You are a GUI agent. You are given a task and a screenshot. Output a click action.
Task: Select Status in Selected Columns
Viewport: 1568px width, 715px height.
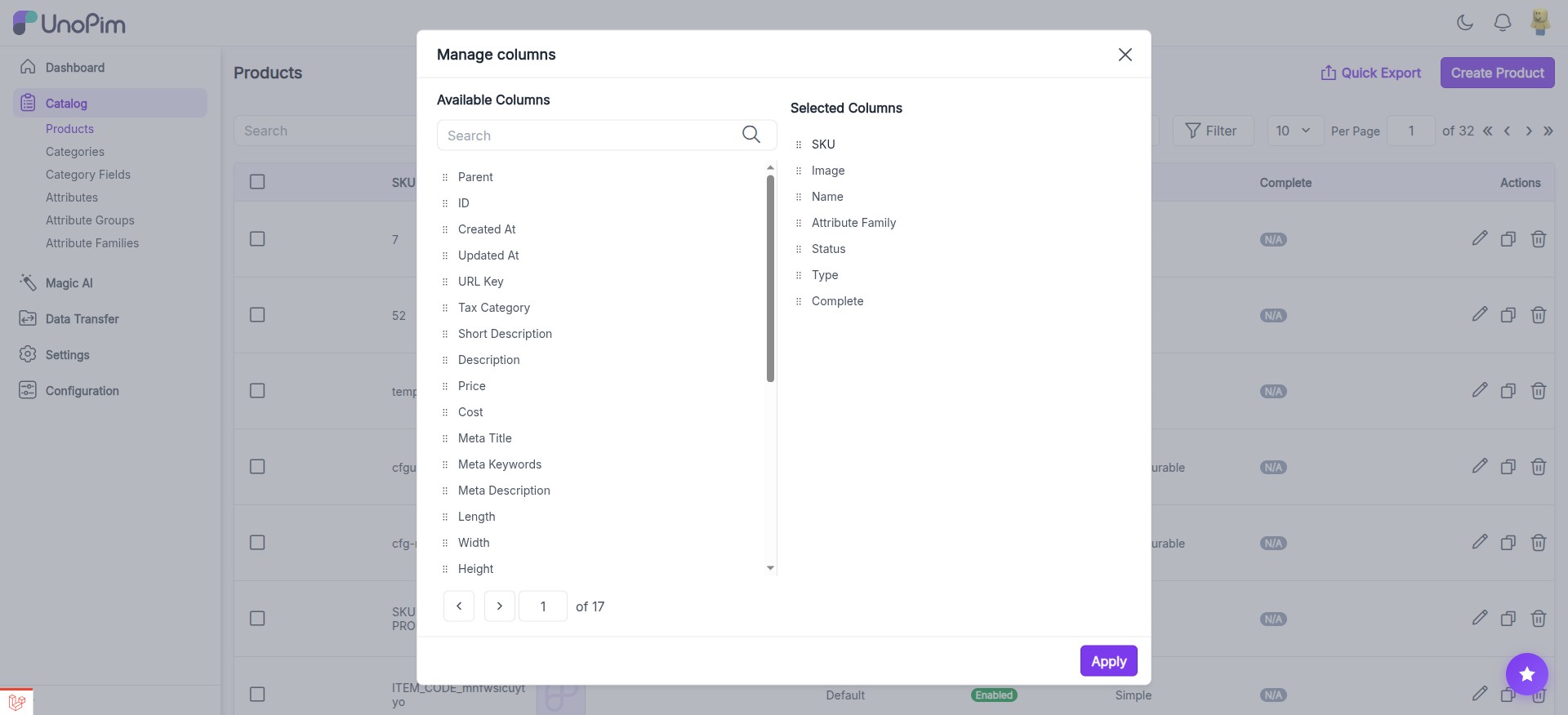point(828,249)
